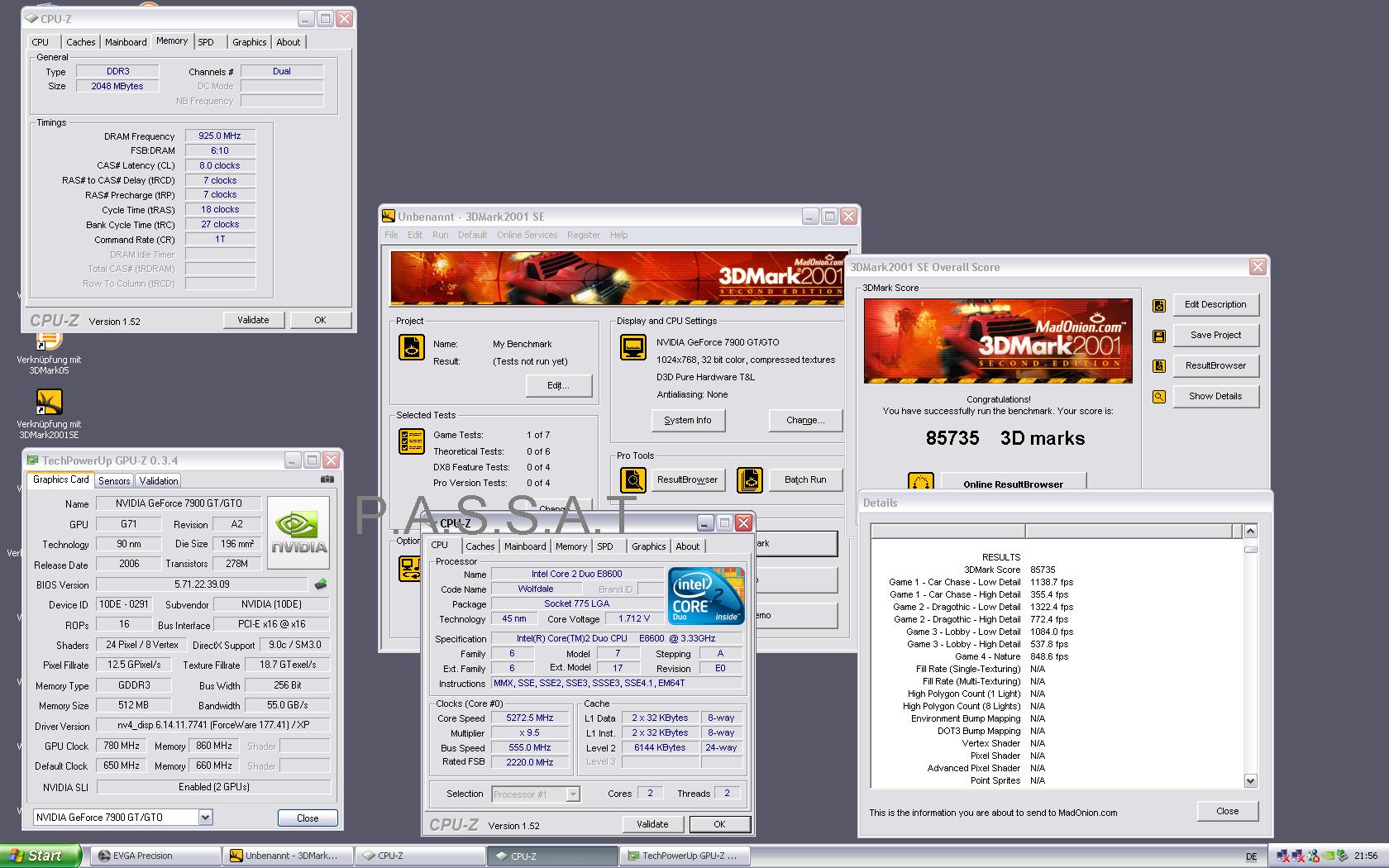Click the Details list scrollbar down arrow
This screenshot has width=1389, height=868.
pos(1250,780)
